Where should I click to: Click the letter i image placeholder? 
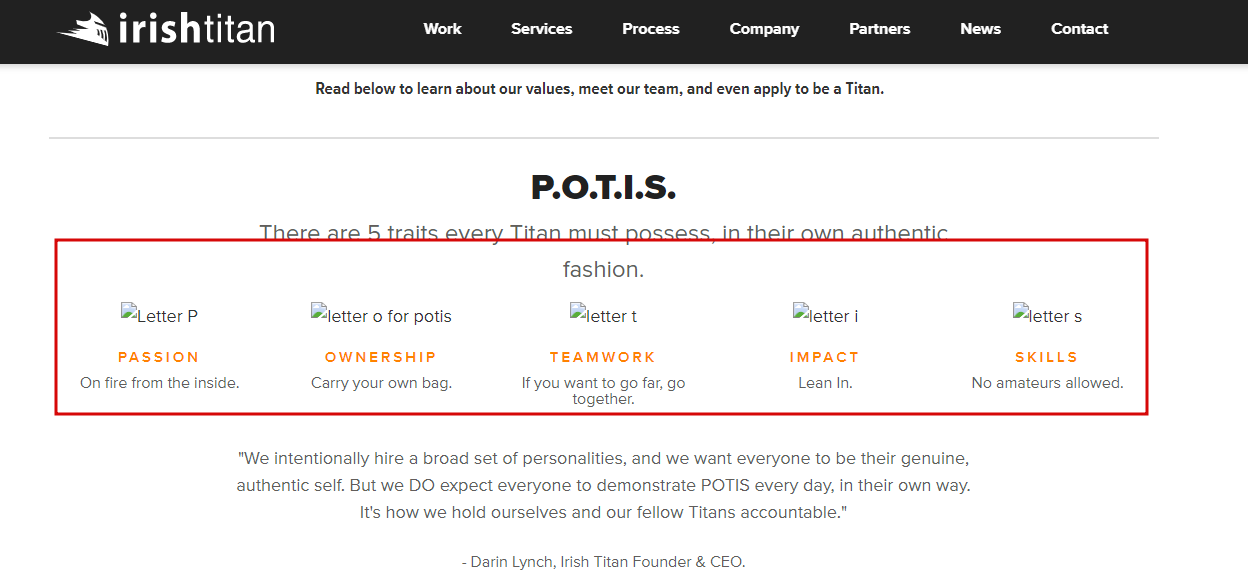825,315
